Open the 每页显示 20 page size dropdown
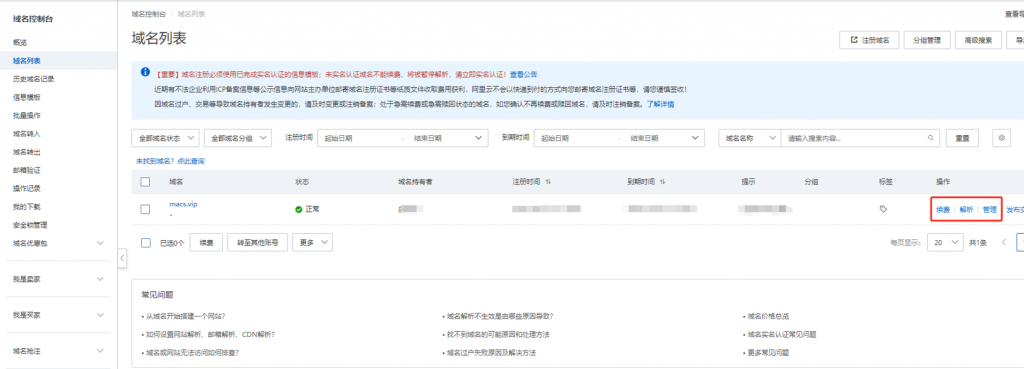The image size is (1024, 369). 944,242
